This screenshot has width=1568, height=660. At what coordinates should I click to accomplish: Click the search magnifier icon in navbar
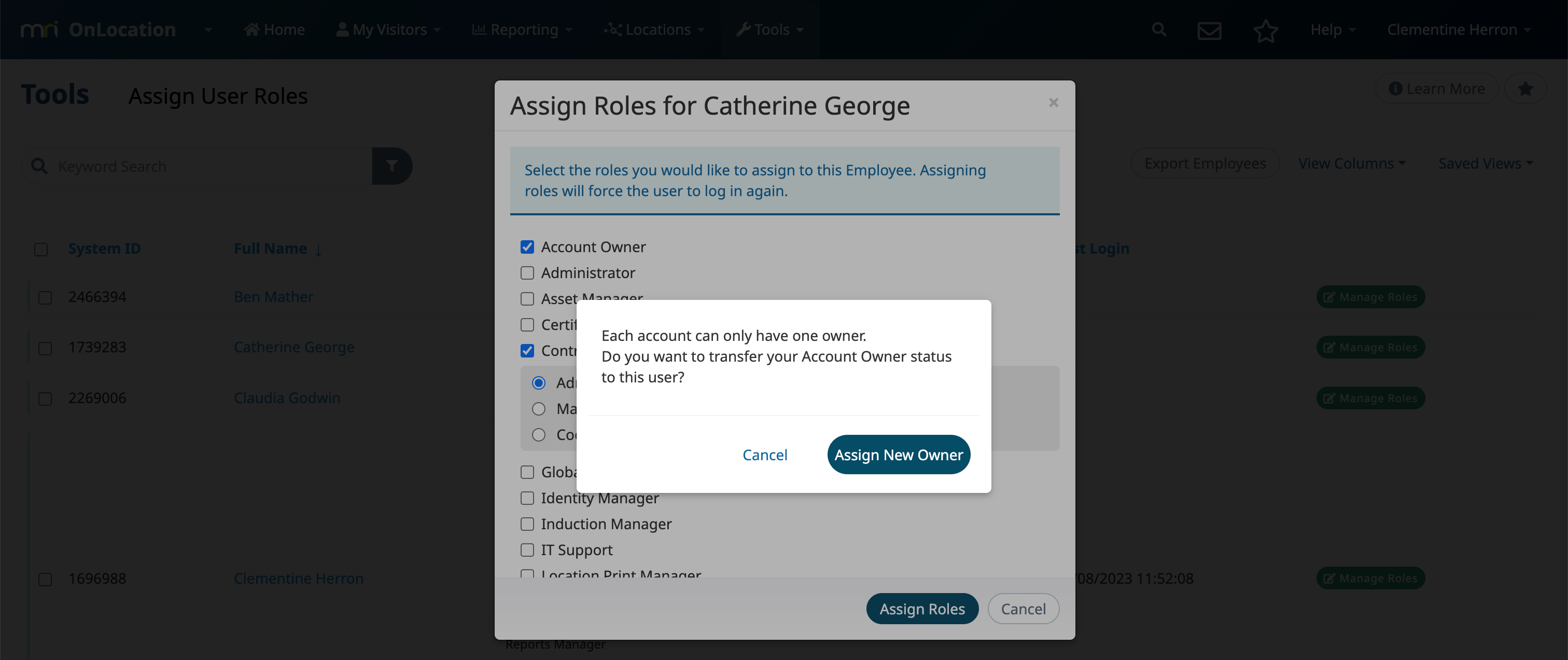coord(1158,29)
